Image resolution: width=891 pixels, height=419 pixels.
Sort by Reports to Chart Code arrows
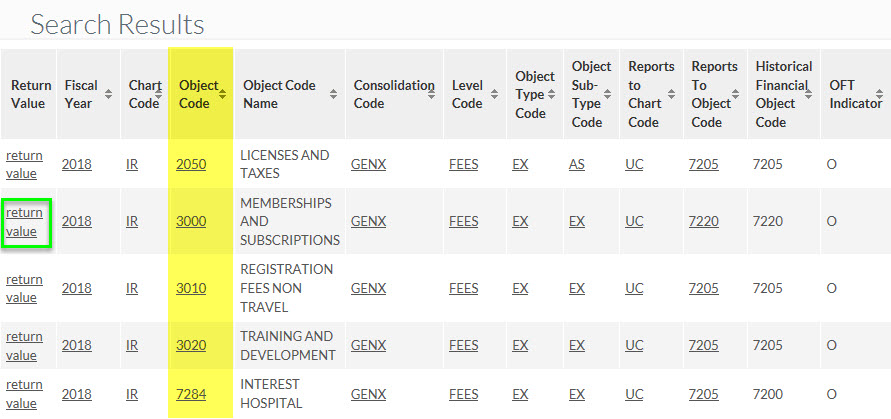(x=672, y=94)
